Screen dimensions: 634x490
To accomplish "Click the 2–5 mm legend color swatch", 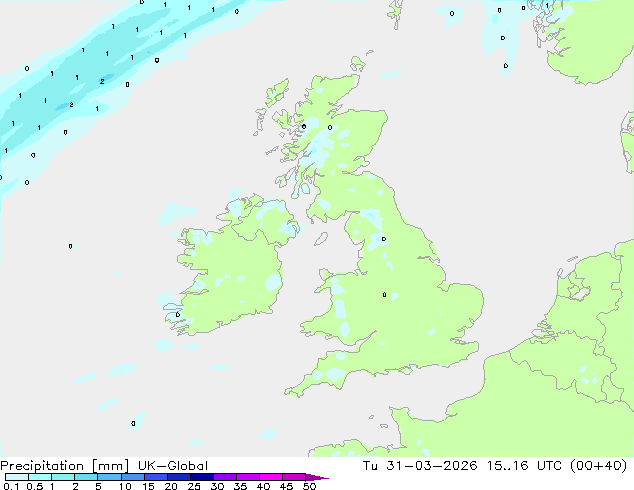I will point(86,477).
